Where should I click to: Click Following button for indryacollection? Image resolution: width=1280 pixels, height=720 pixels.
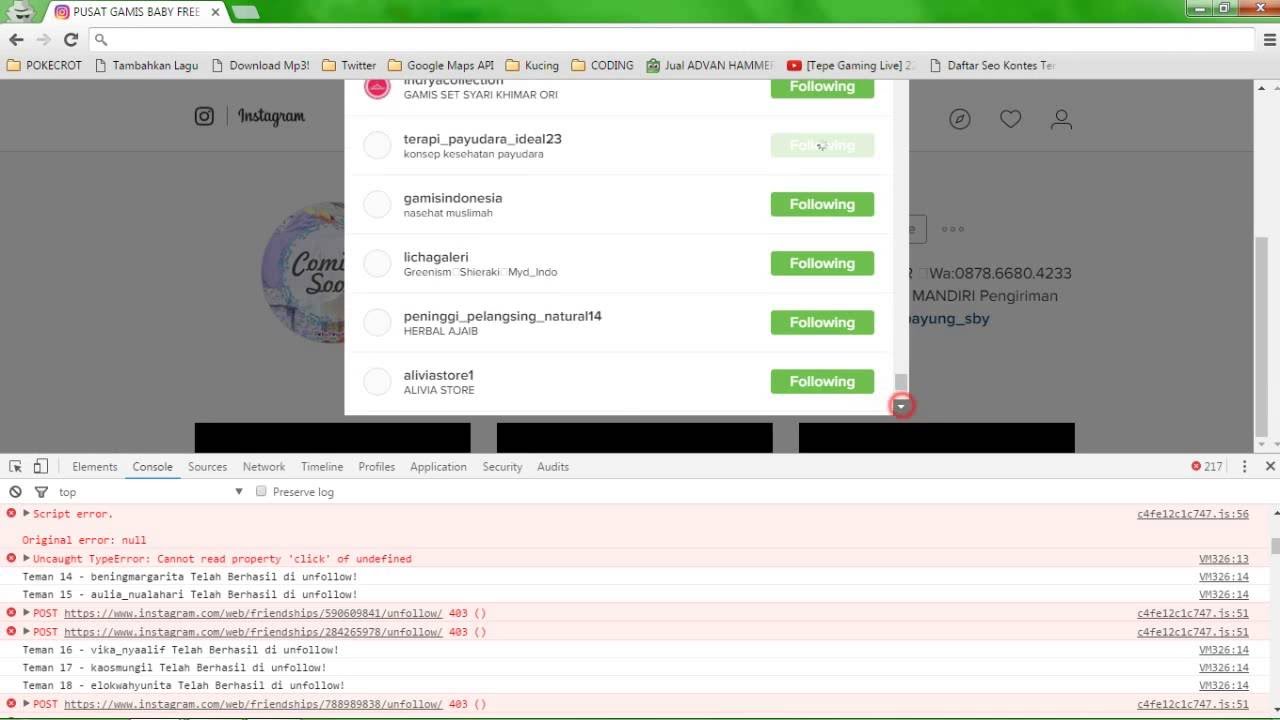(822, 87)
